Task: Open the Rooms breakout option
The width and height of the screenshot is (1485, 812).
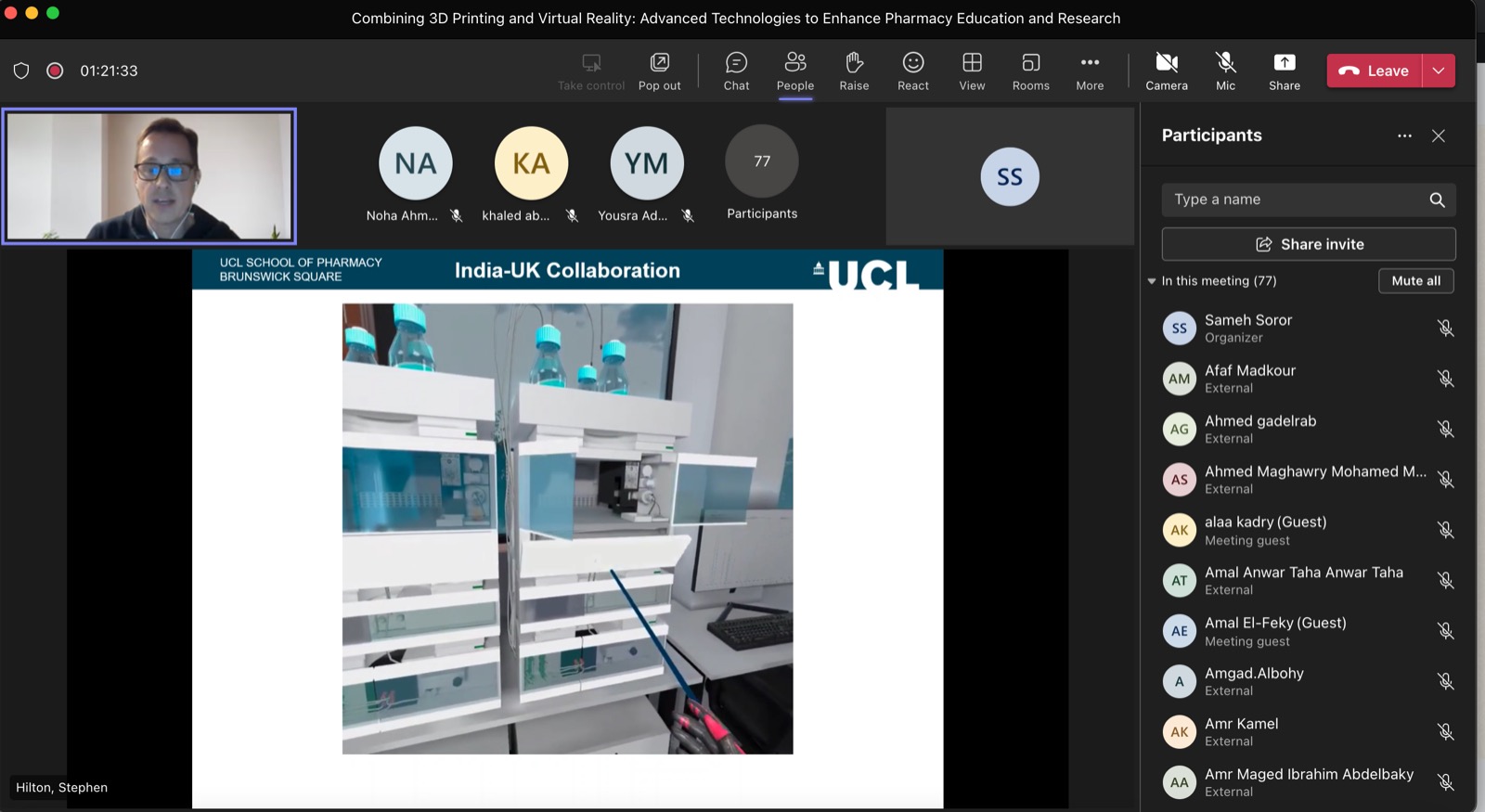Action: point(1030,71)
